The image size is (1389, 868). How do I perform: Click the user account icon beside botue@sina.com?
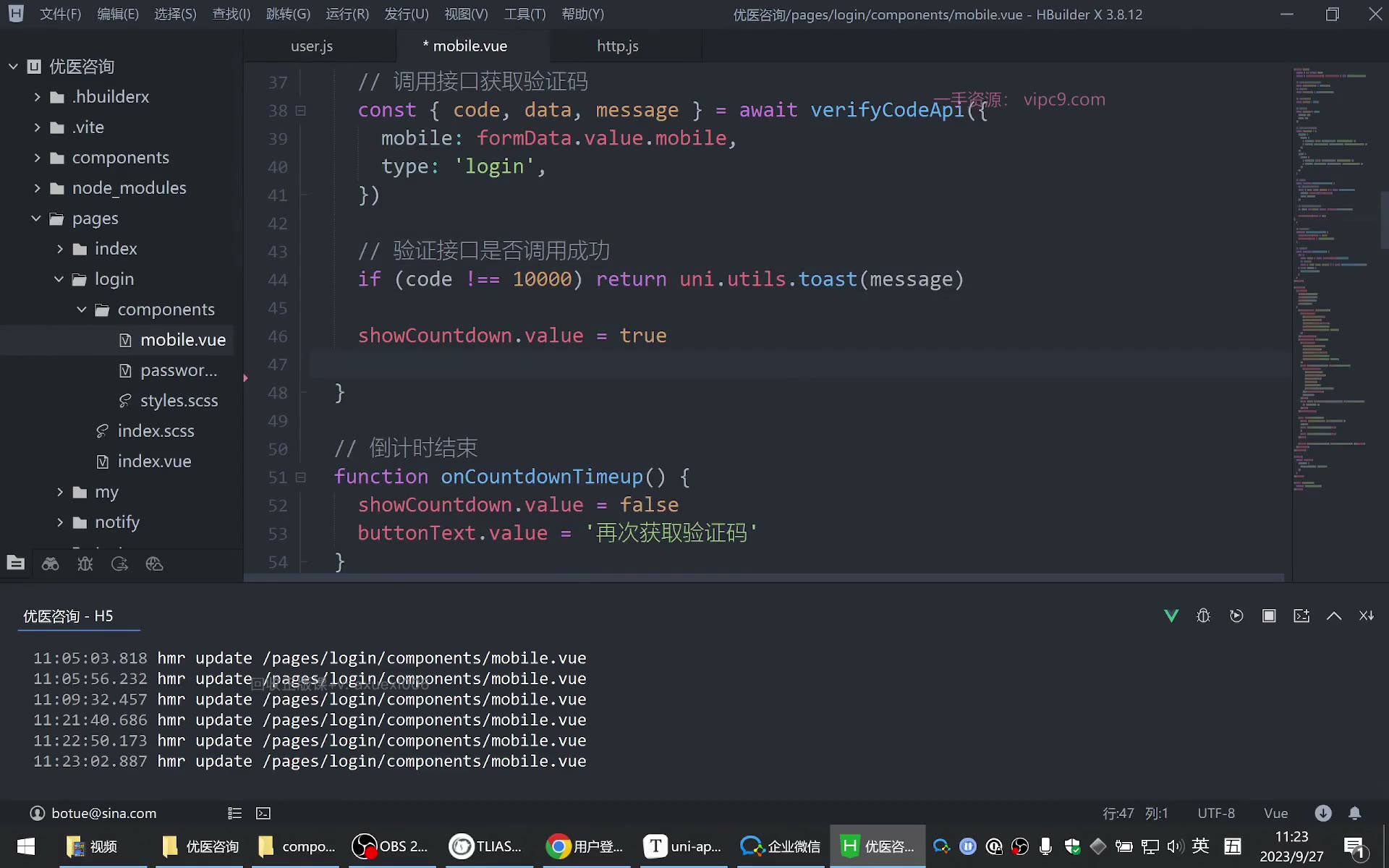[x=37, y=813]
